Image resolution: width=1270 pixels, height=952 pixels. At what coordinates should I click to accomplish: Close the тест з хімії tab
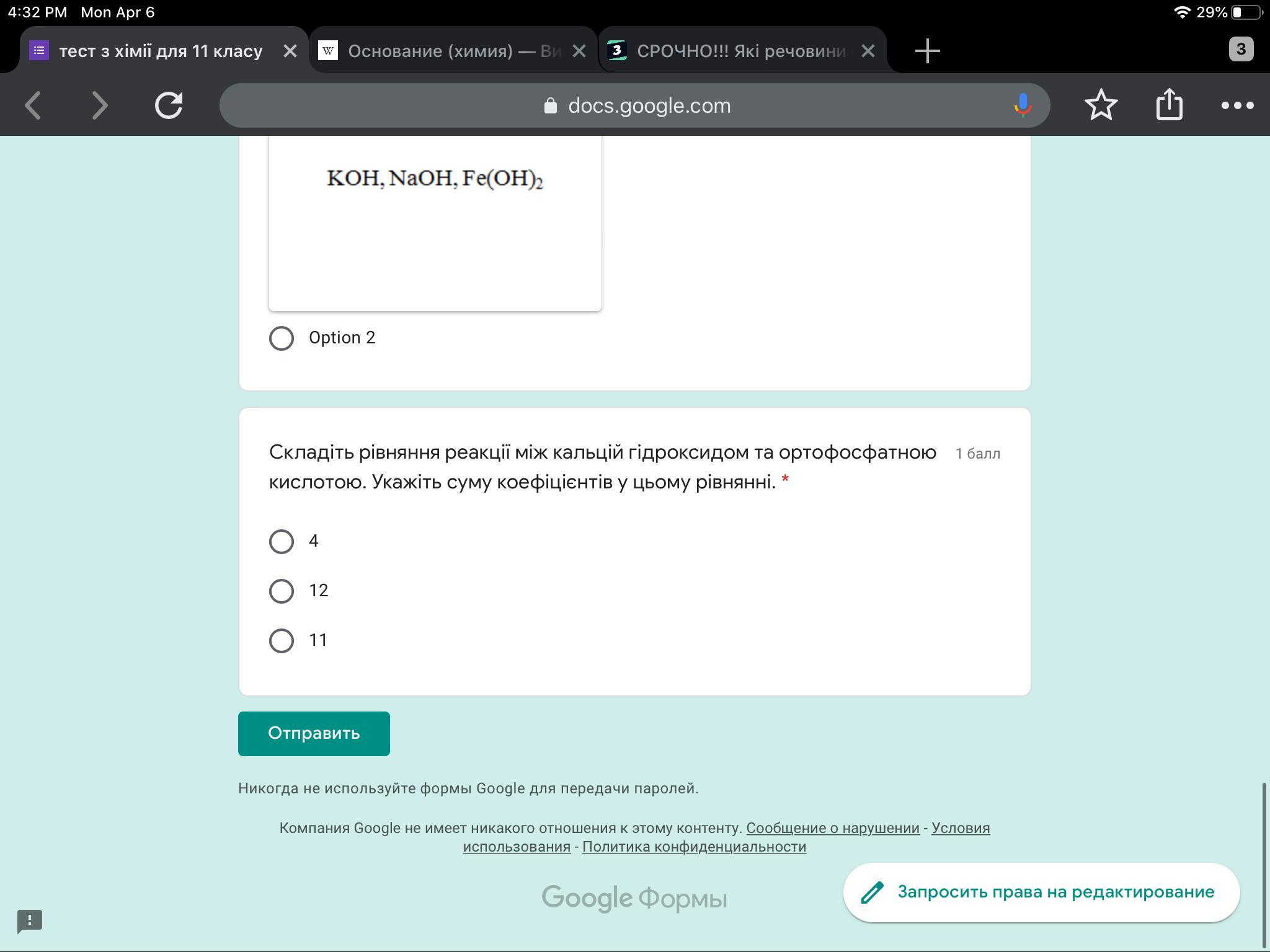click(290, 51)
